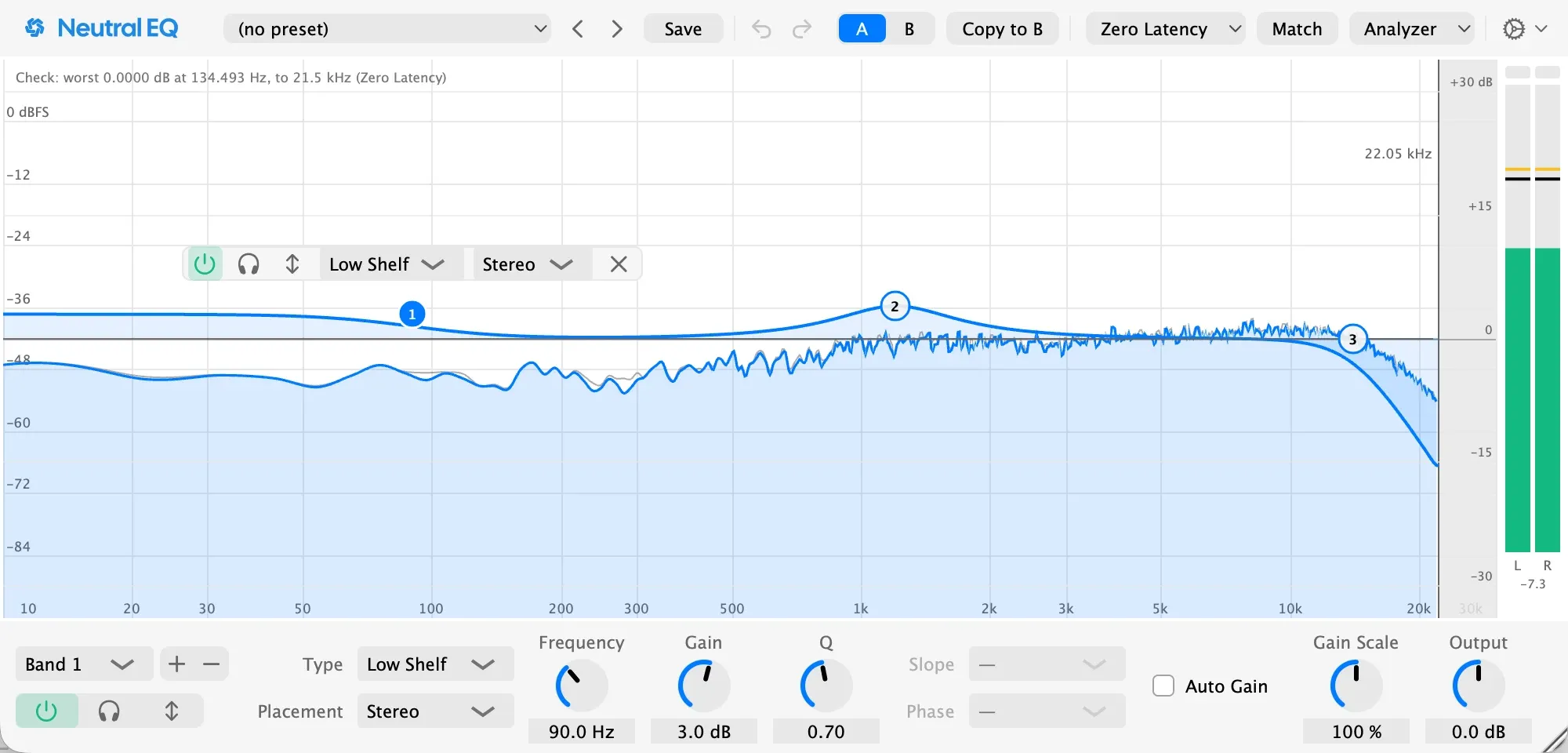Viewport: 1568px width, 753px height.
Task: Click the Copy to B button
Action: point(1002,29)
